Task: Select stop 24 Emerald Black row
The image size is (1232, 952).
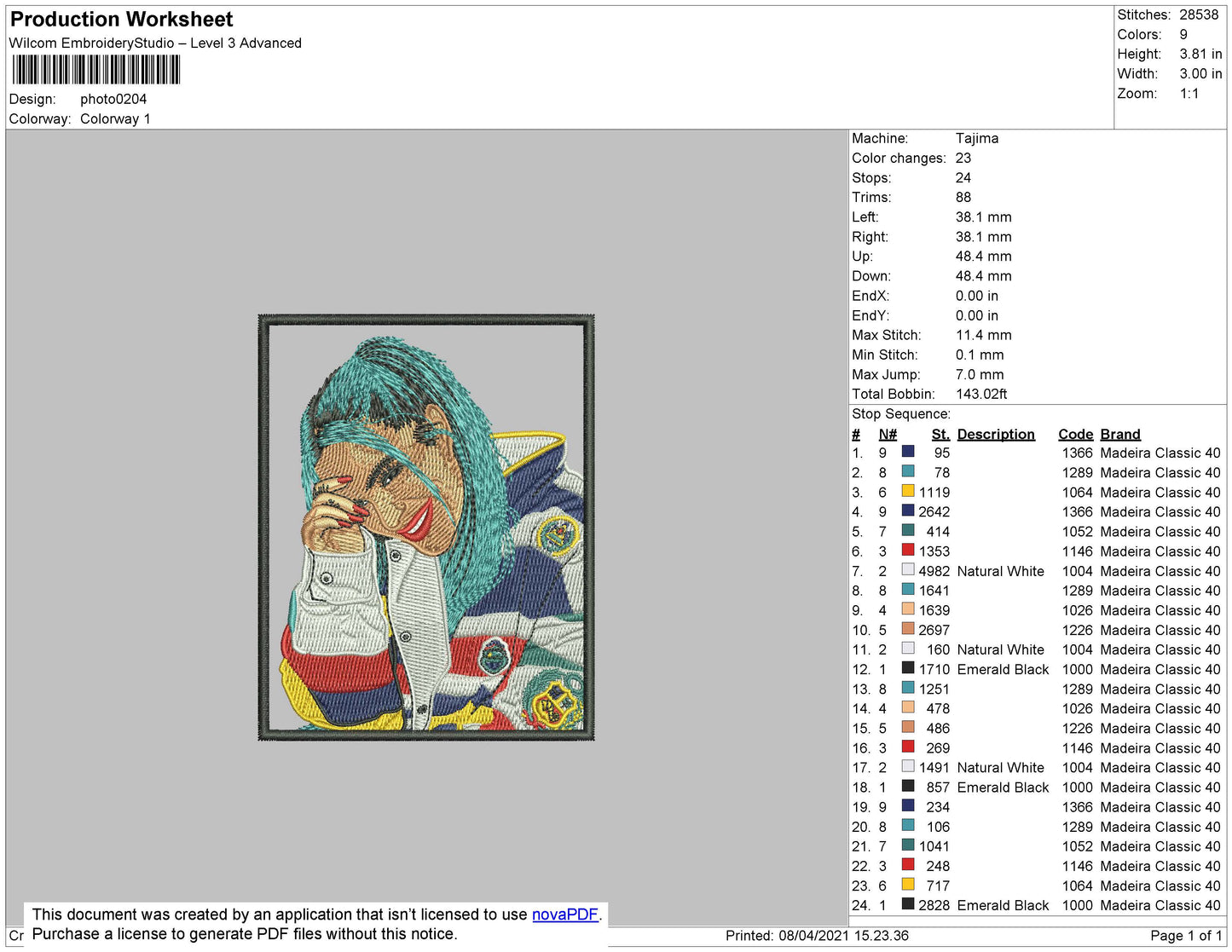Action: pyautogui.click(x=1037, y=905)
